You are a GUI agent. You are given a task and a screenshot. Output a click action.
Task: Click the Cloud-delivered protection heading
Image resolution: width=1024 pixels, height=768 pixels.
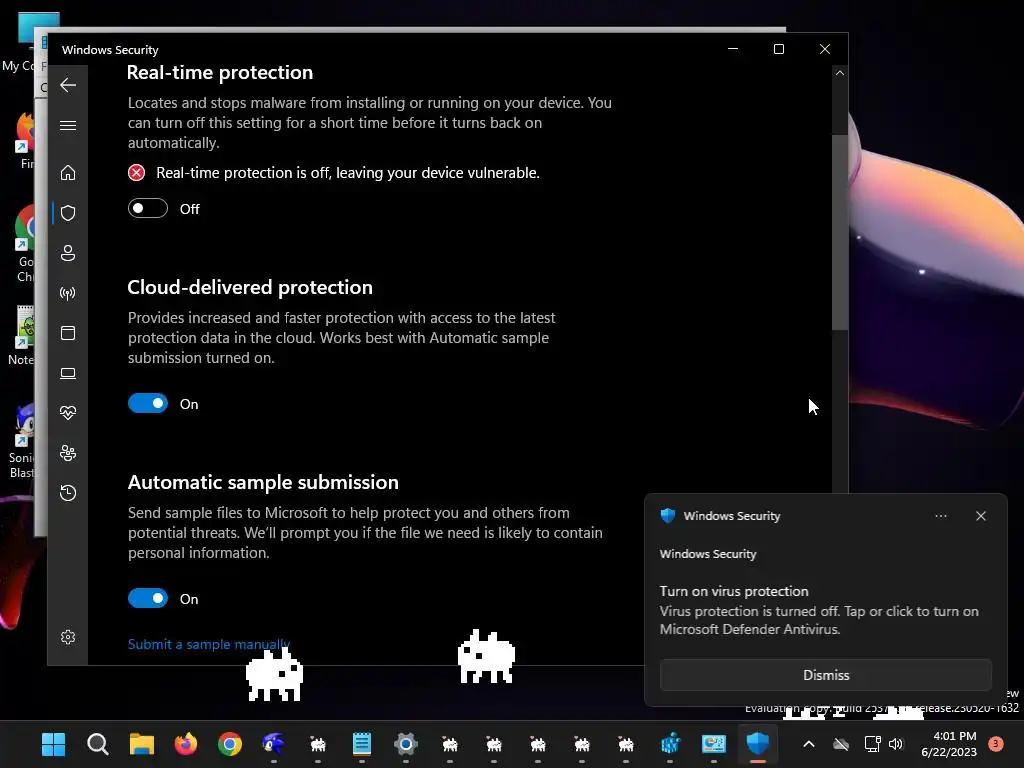250,287
